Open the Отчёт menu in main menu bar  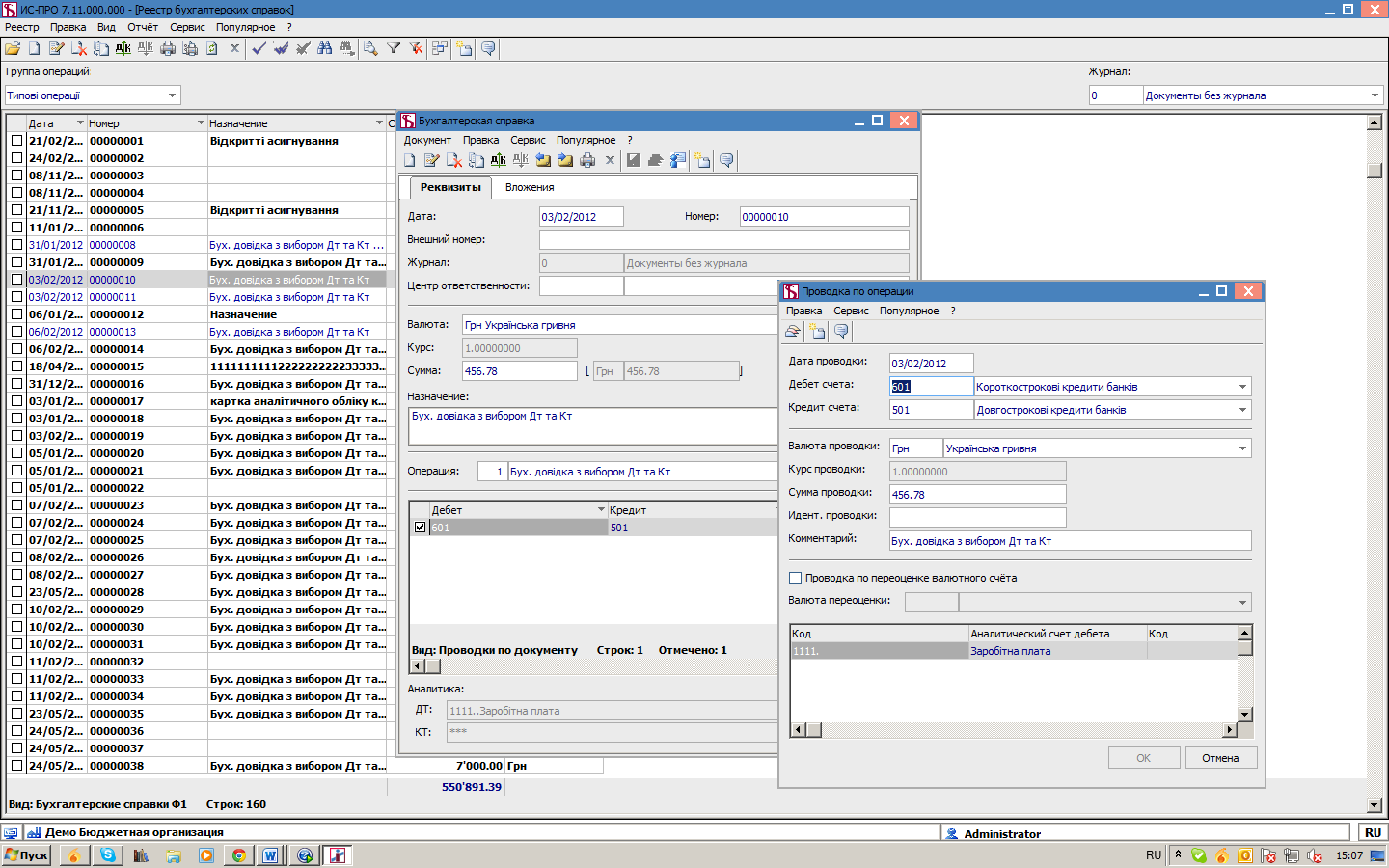pyautogui.click(x=143, y=27)
